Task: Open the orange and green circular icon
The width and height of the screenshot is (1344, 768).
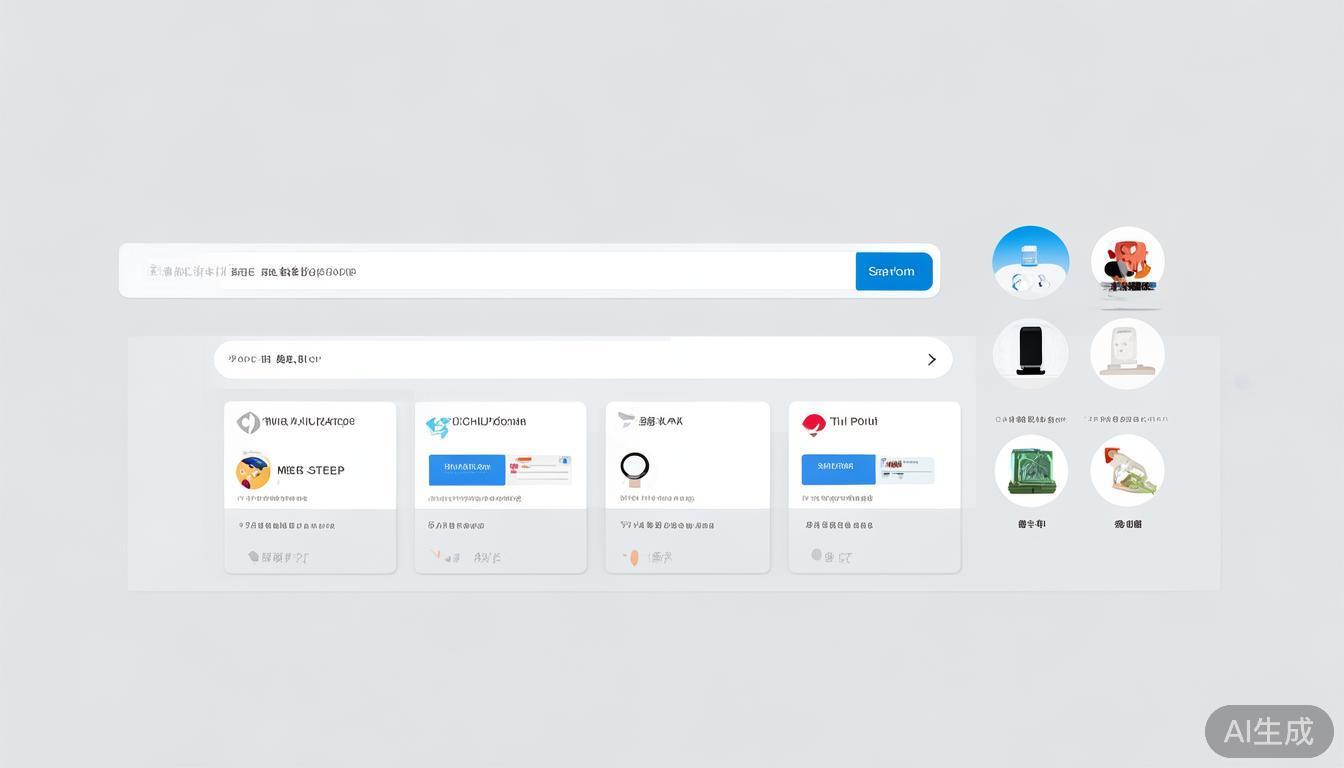Action: coord(1127,471)
